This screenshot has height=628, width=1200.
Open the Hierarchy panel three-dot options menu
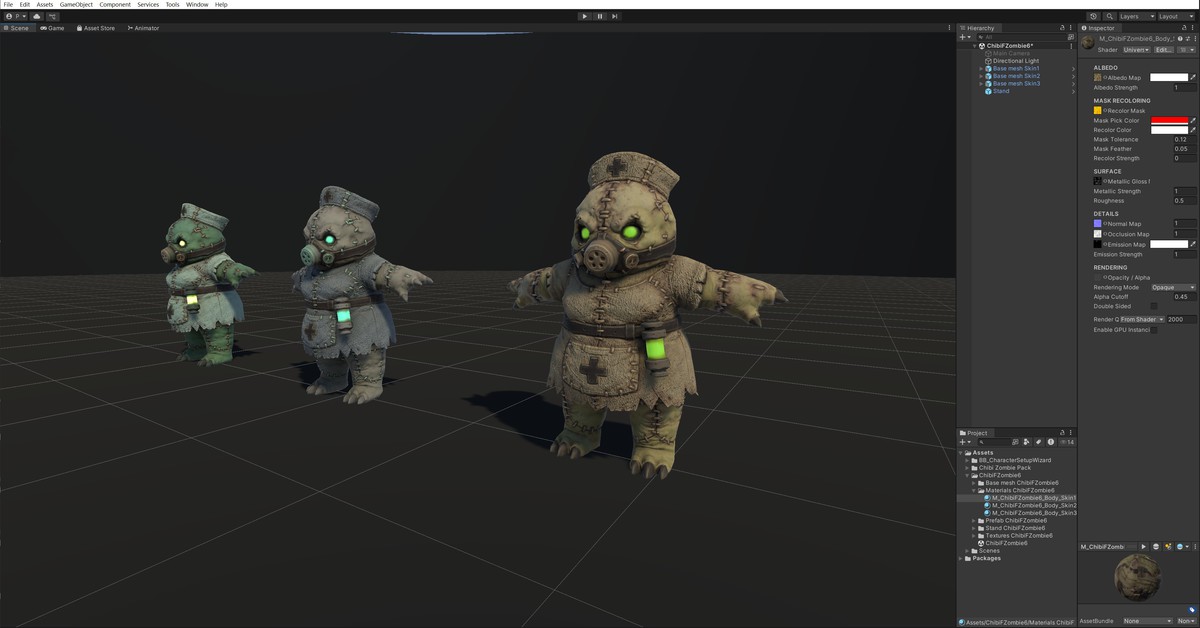[x=1072, y=28]
